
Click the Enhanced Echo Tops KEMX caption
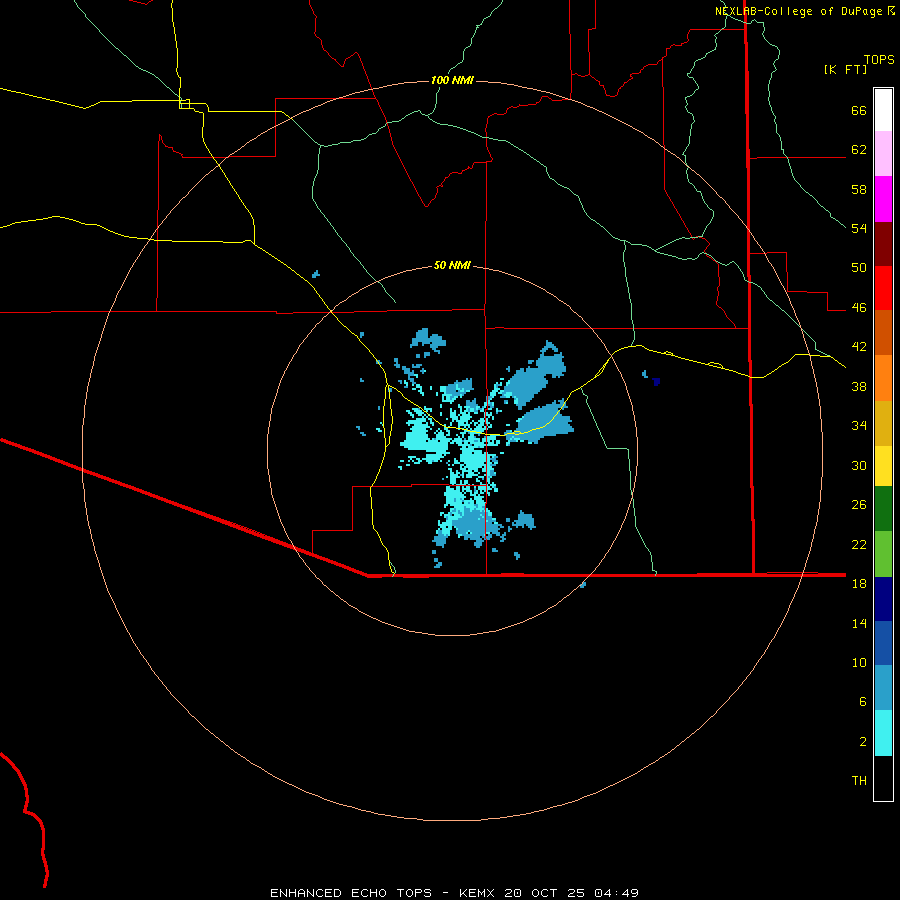click(x=454, y=893)
